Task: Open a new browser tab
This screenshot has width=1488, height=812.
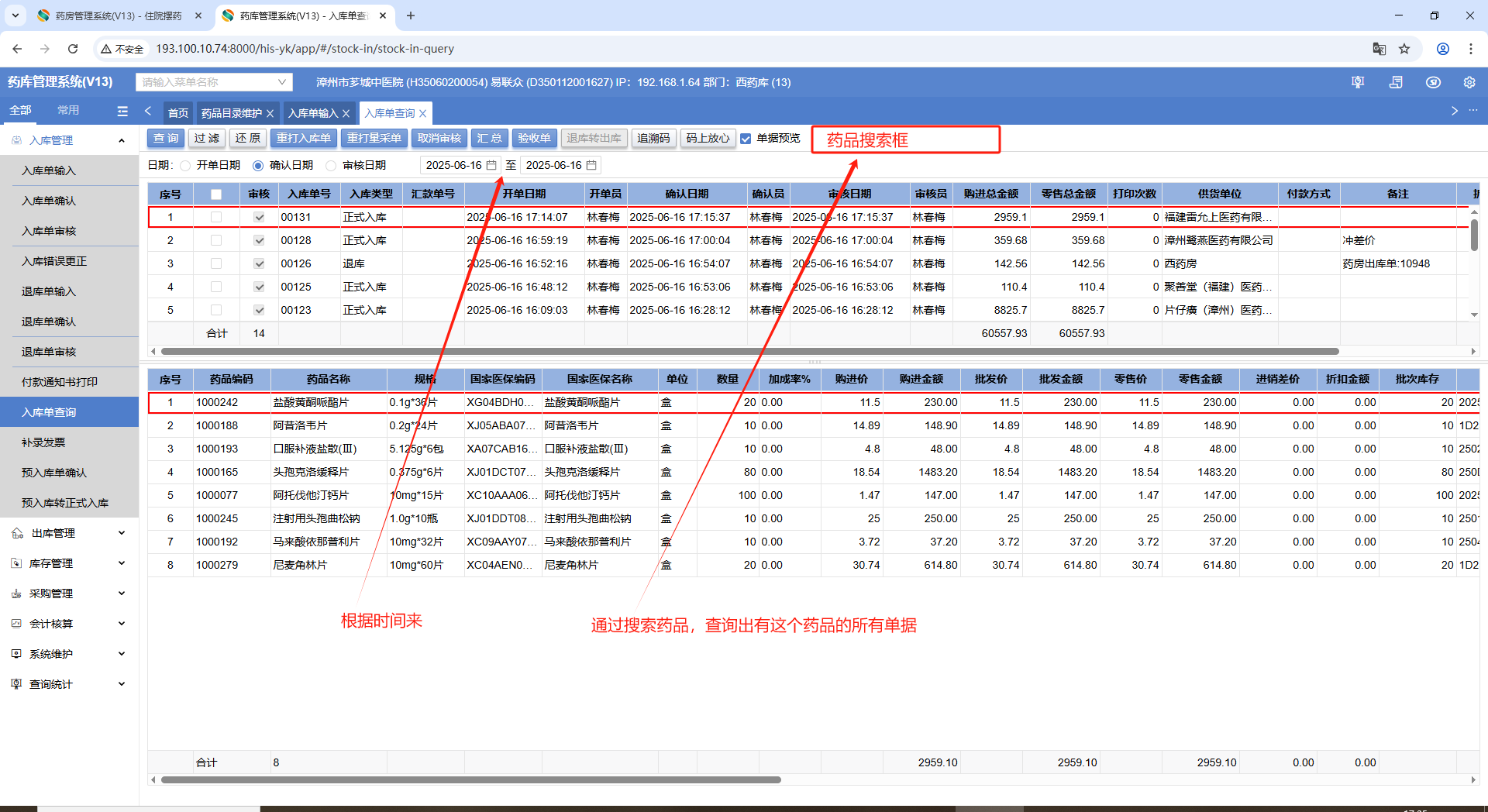Action: coord(411,15)
